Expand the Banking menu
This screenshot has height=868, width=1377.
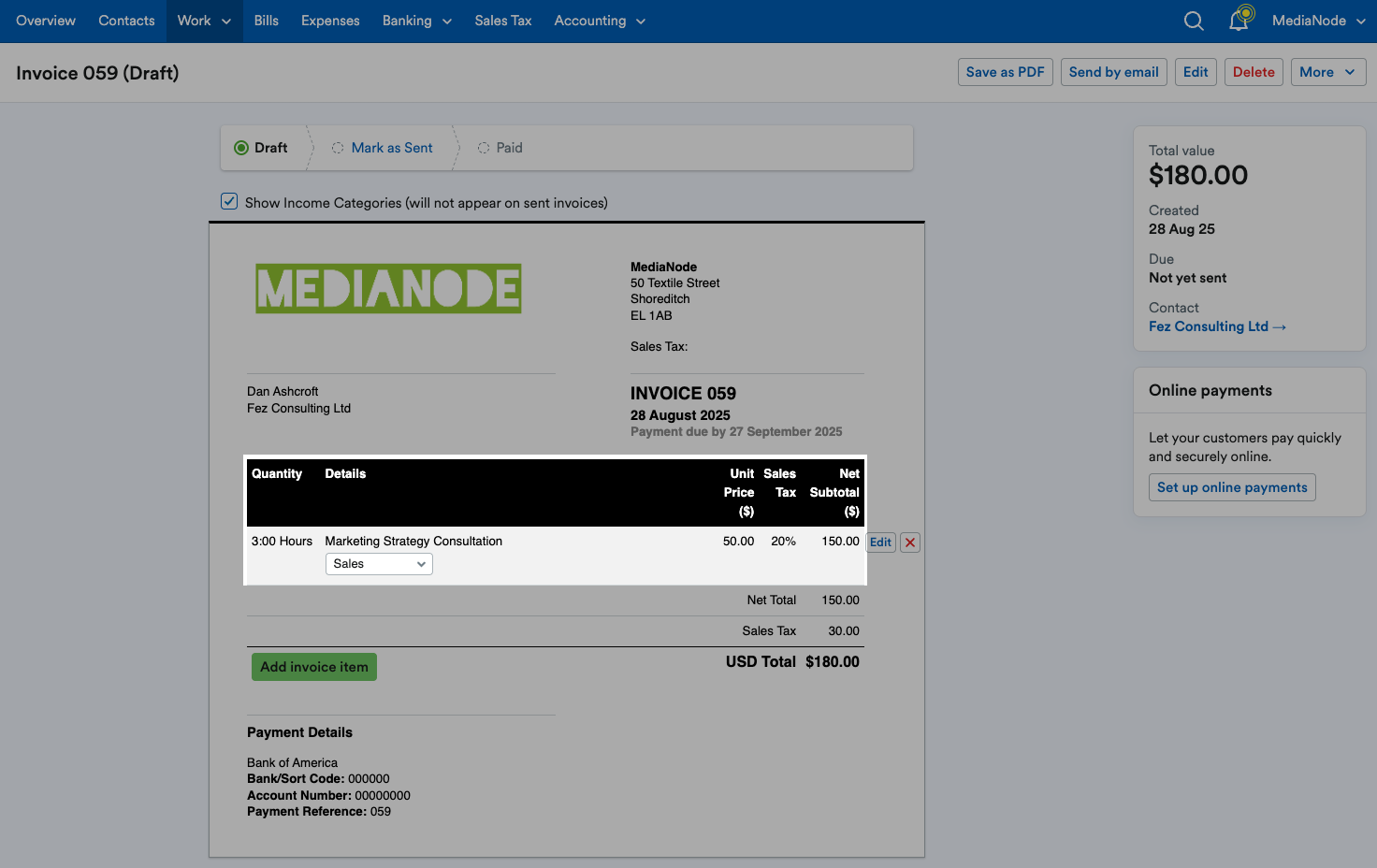click(417, 21)
